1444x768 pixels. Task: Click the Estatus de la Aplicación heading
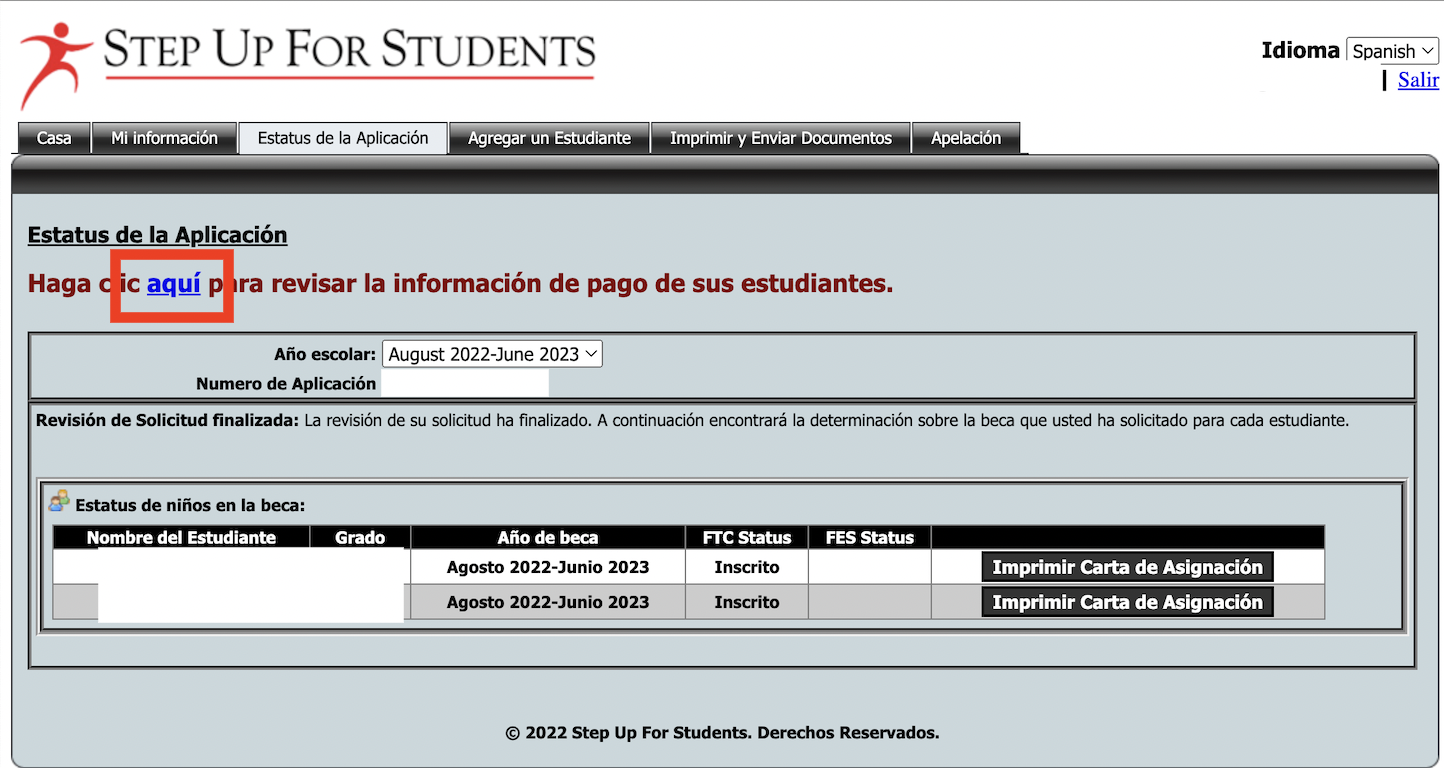point(157,235)
